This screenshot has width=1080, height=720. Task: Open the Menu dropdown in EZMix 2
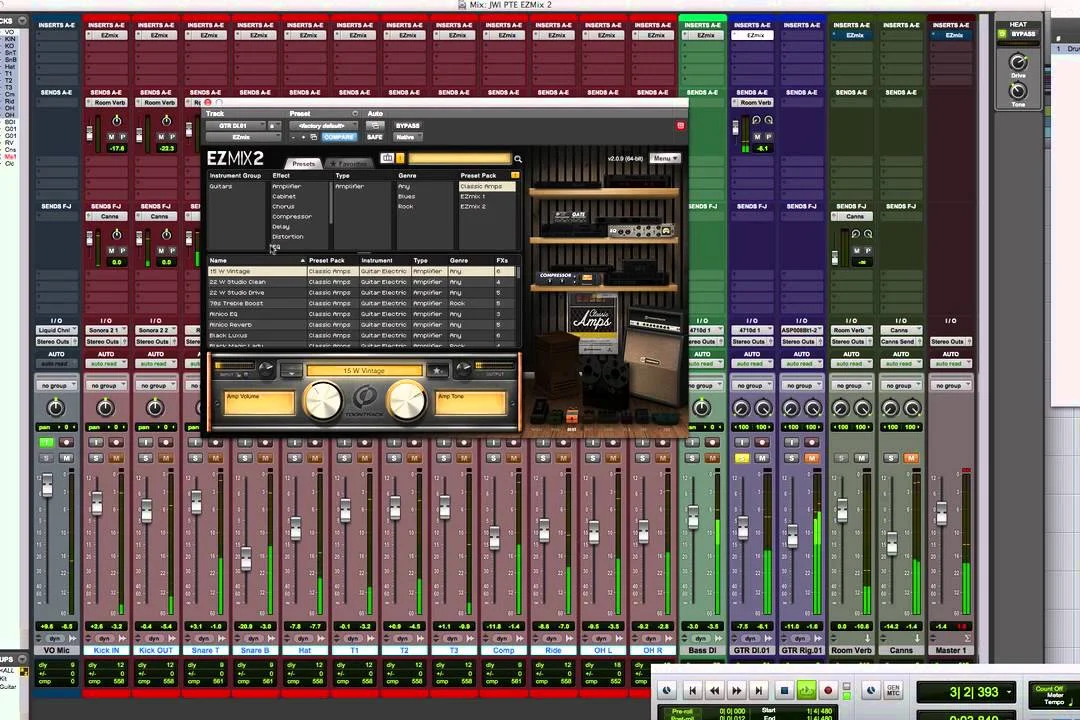[665, 158]
